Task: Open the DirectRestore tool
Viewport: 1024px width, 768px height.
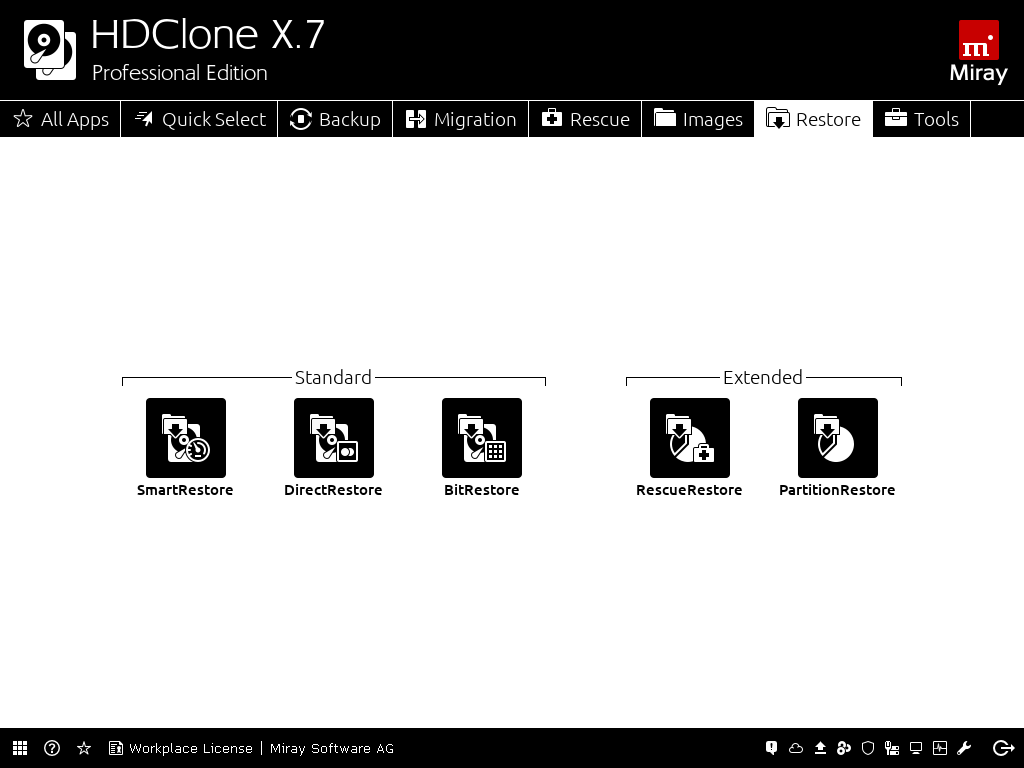Action: click(x=333, y=438)
